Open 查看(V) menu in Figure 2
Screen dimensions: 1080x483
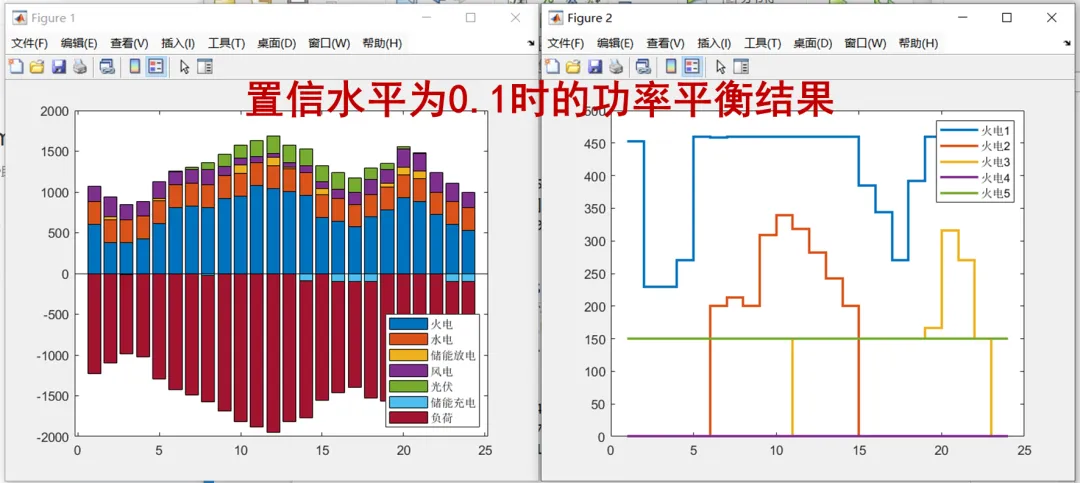(665, 43)
